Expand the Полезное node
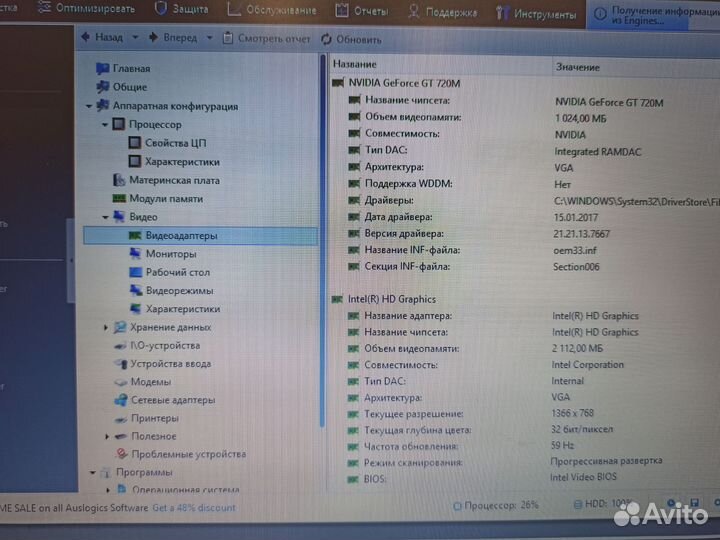 tap(107, 436)
